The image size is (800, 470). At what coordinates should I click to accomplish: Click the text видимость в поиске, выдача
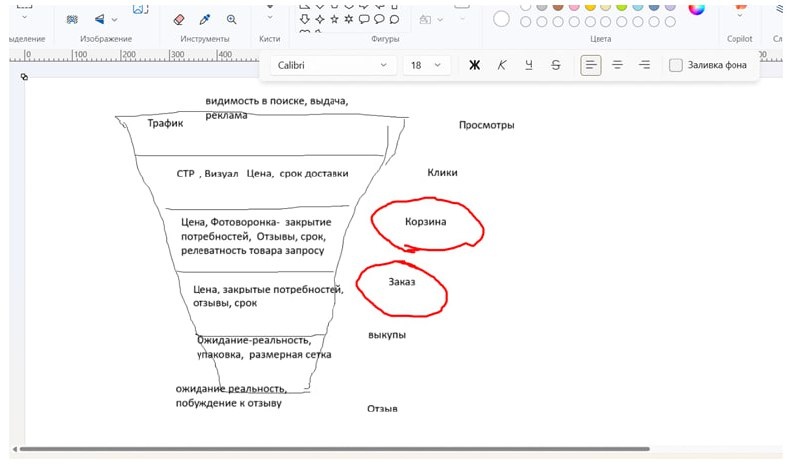[x=277, y=101]
